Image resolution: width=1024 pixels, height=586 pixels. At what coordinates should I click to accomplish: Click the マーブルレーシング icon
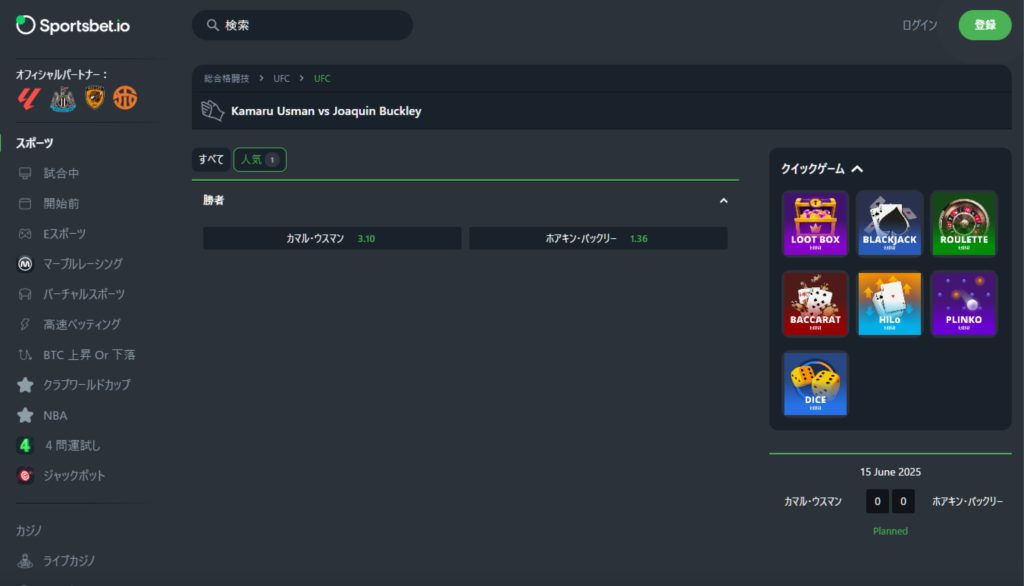click(25, 264)
